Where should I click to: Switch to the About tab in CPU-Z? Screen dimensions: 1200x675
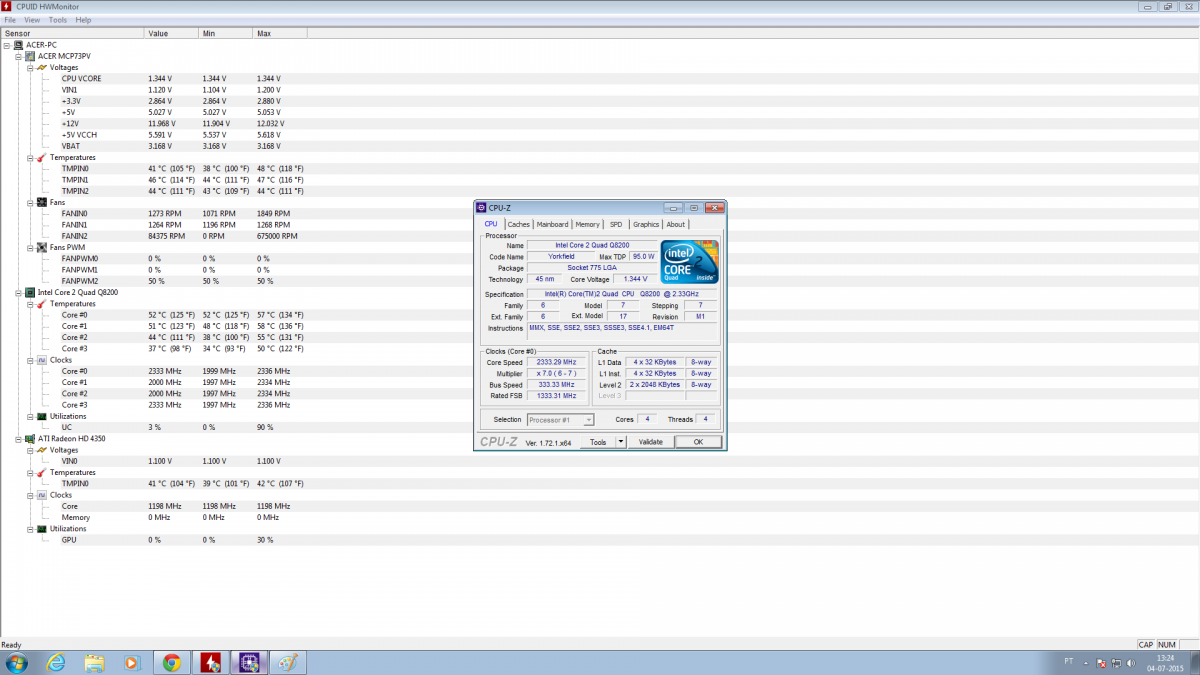(676, 224)
